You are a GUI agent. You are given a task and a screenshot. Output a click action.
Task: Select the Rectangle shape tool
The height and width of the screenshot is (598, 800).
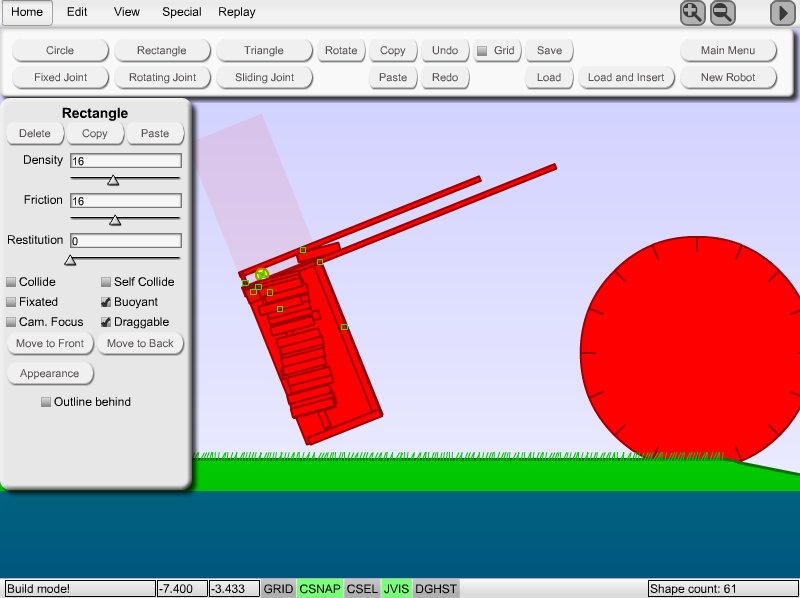(162, 51)
